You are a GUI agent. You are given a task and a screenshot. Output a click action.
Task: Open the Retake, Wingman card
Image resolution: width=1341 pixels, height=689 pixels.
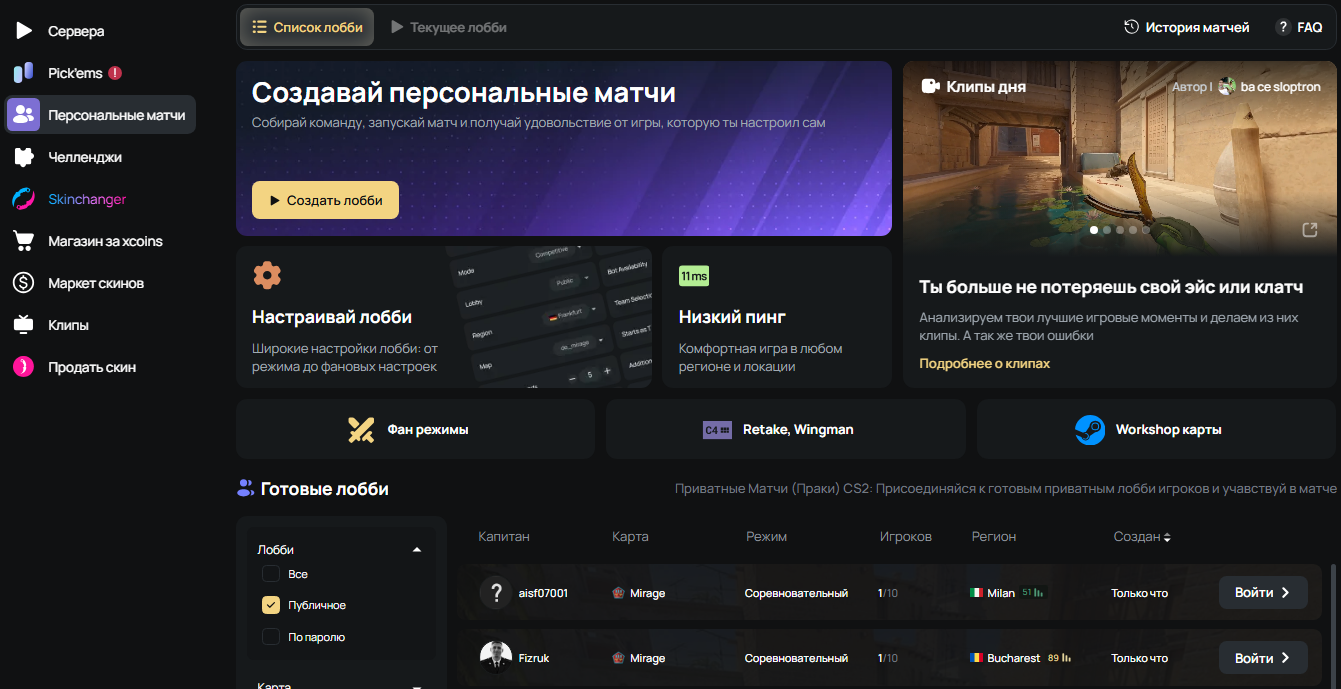(786, 430)
